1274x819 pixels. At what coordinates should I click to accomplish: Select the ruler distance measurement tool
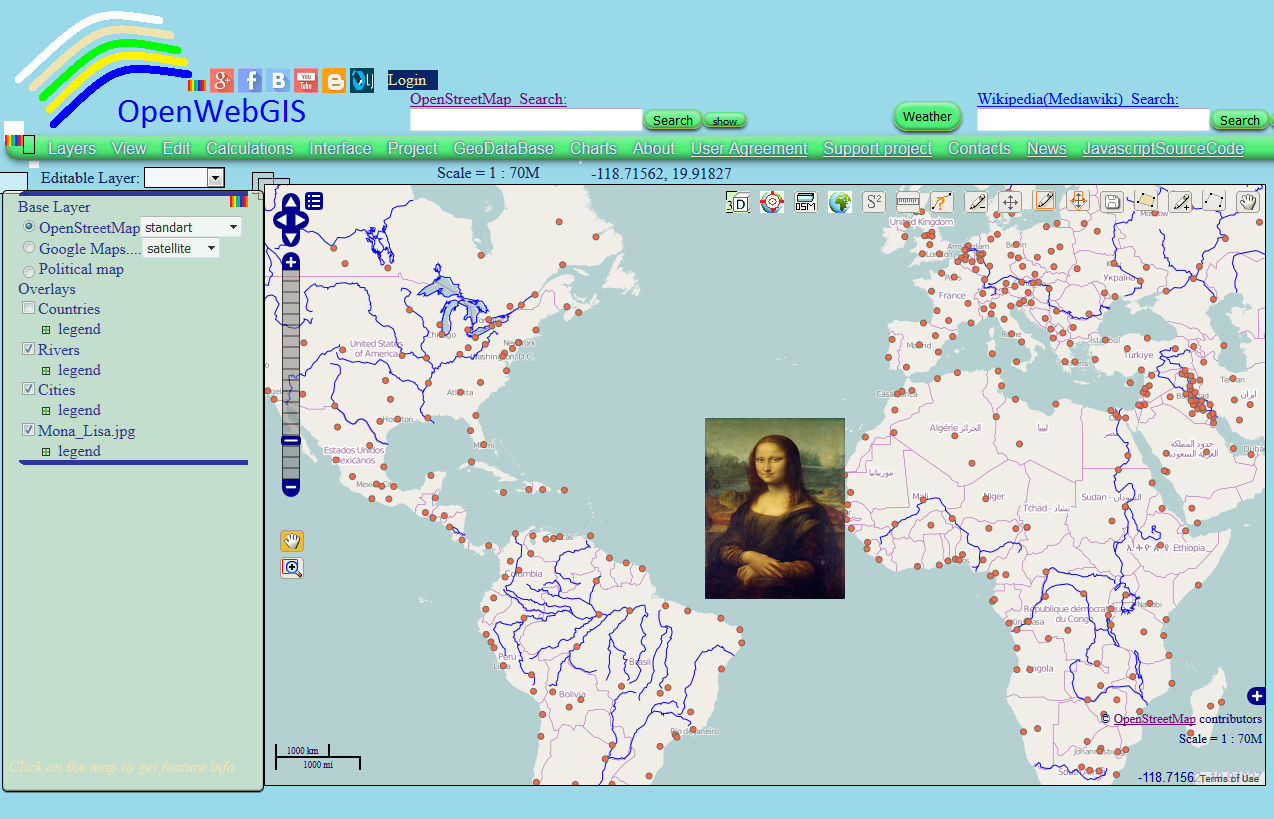point(908,202)
